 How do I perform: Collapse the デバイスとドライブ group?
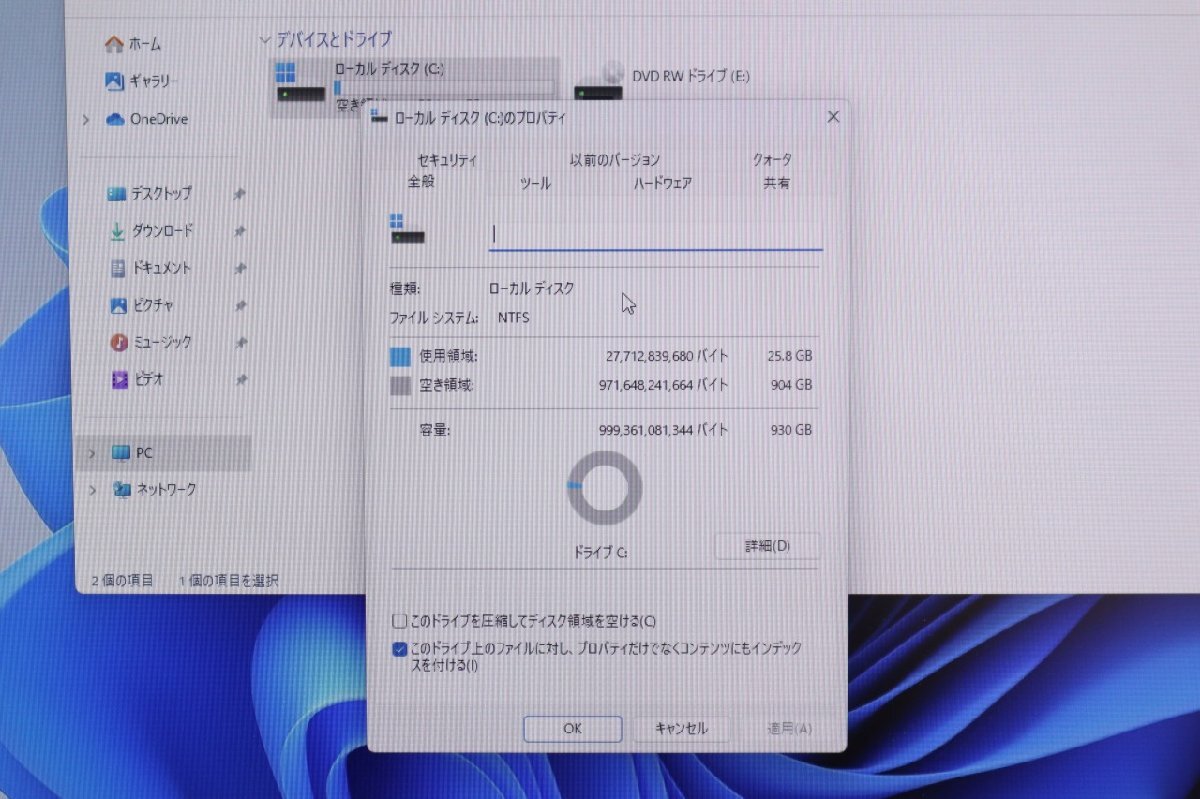[266, 39]
